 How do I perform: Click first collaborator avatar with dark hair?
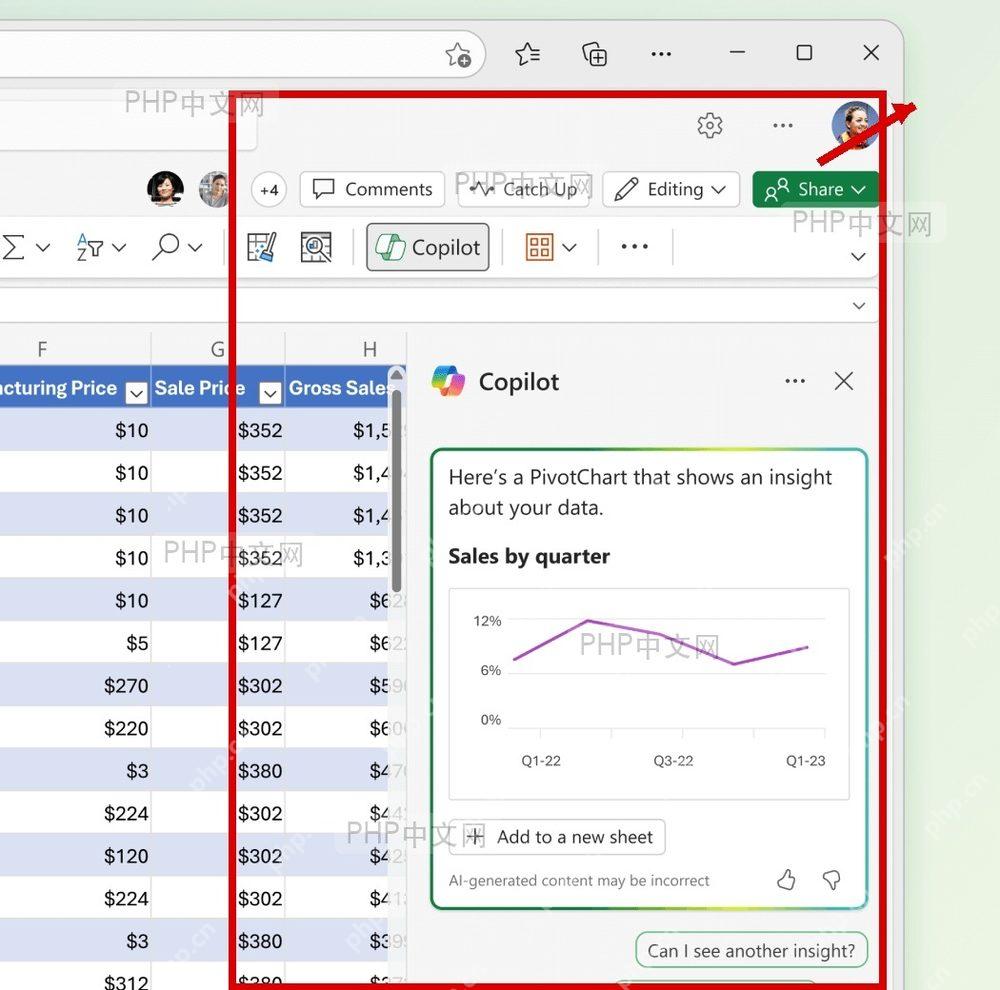click(x=165, y=189)
